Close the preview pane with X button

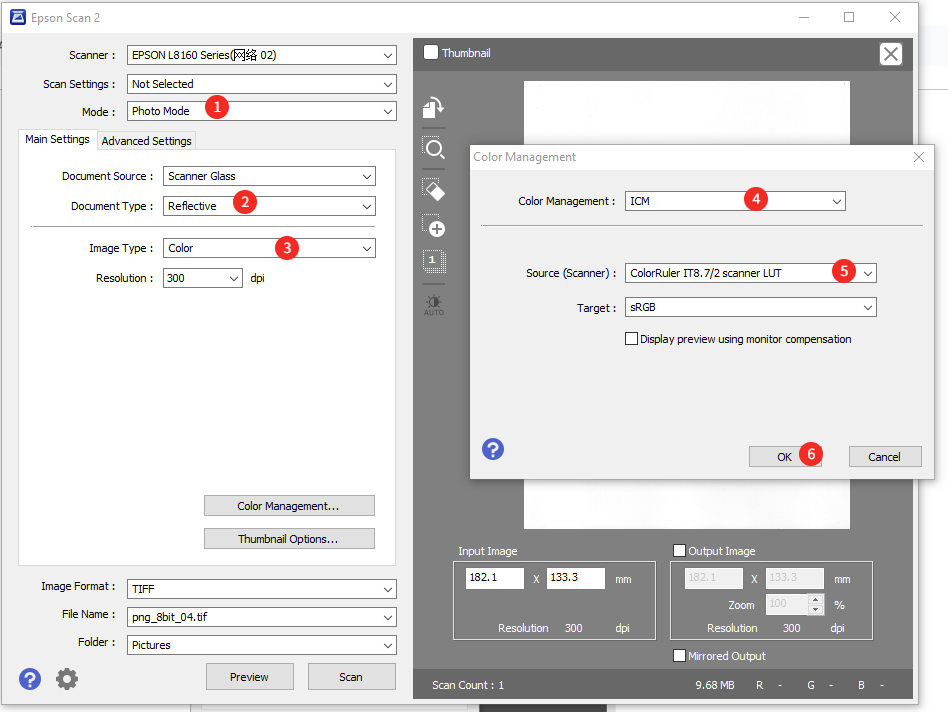[x=891, y=54]
